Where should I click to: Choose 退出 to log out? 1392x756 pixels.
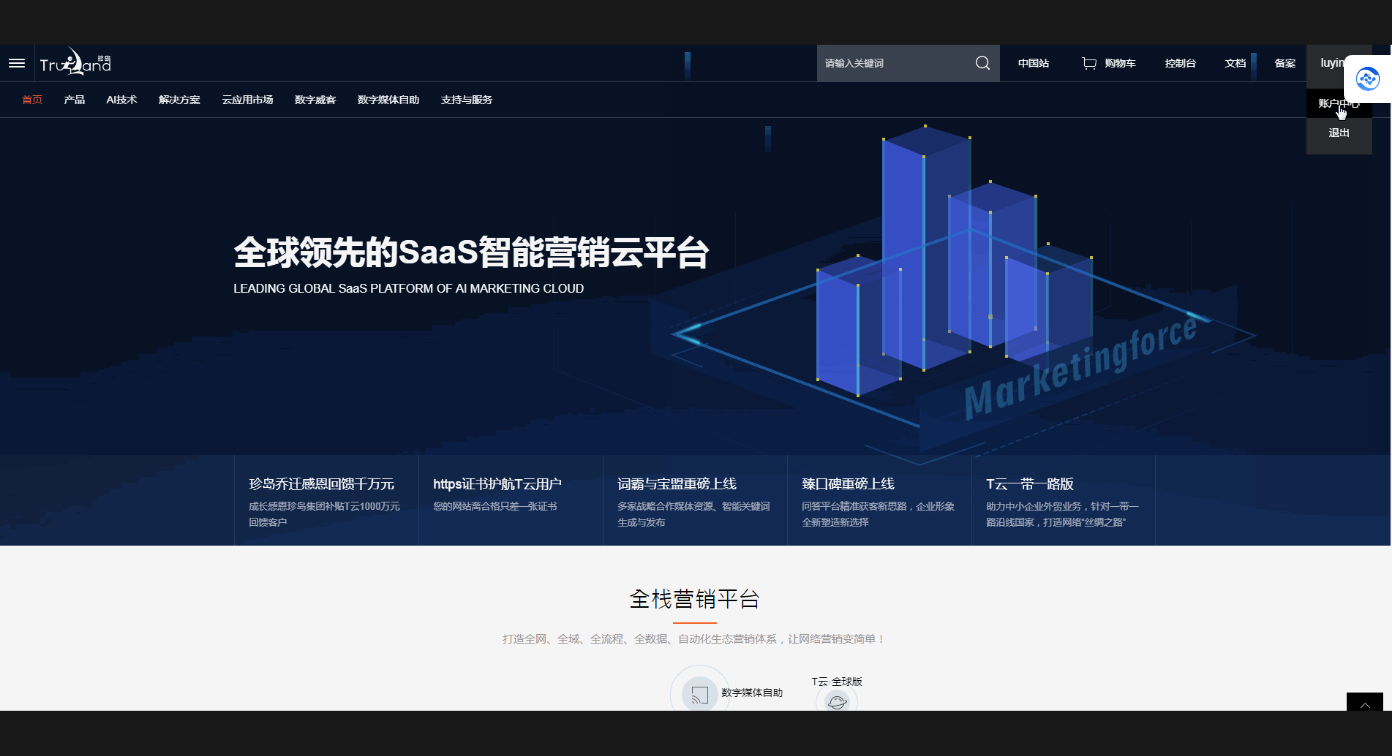(x=1338, y=133)
